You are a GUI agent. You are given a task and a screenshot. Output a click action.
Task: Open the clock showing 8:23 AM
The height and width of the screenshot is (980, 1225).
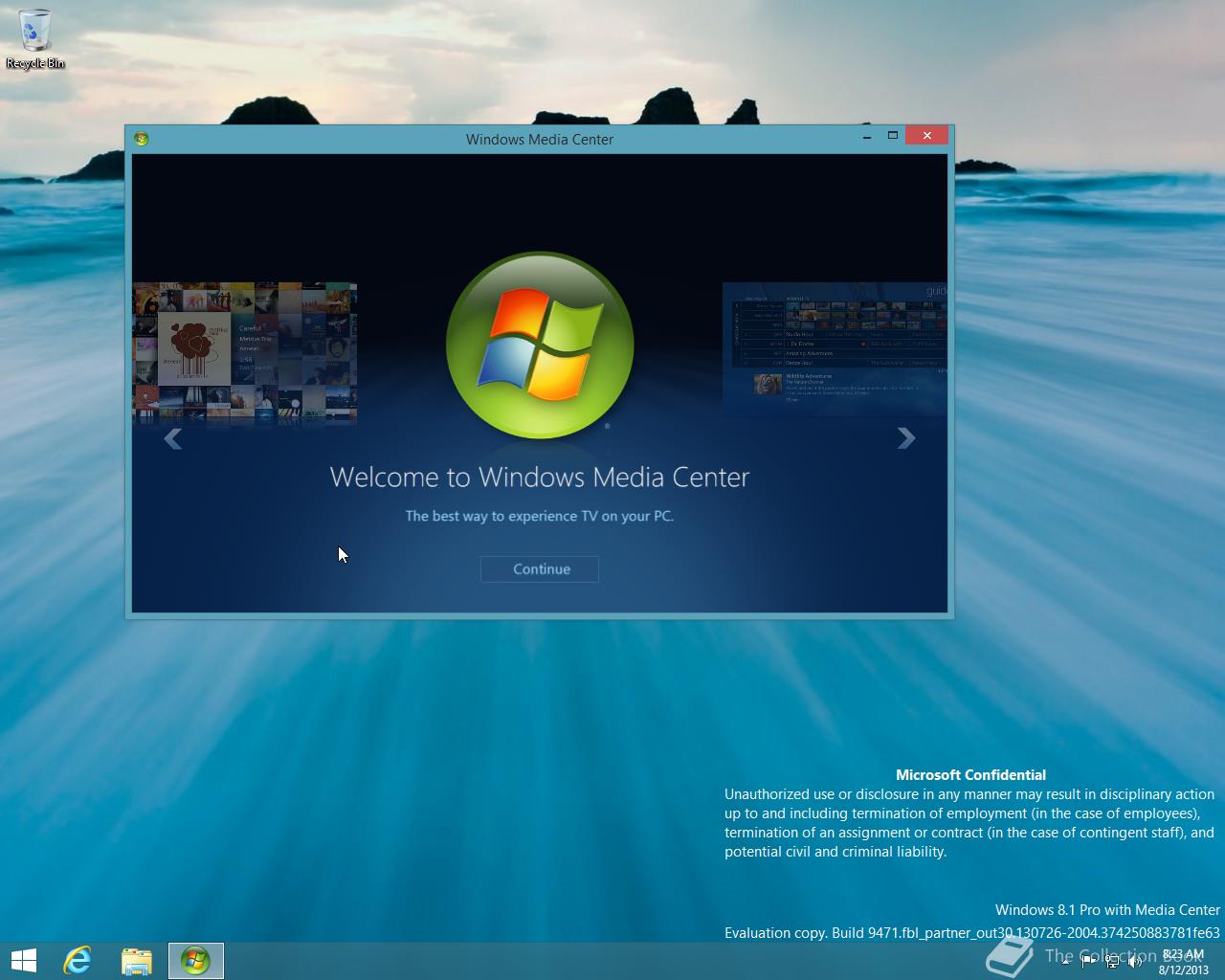(x=1183, y=961)
